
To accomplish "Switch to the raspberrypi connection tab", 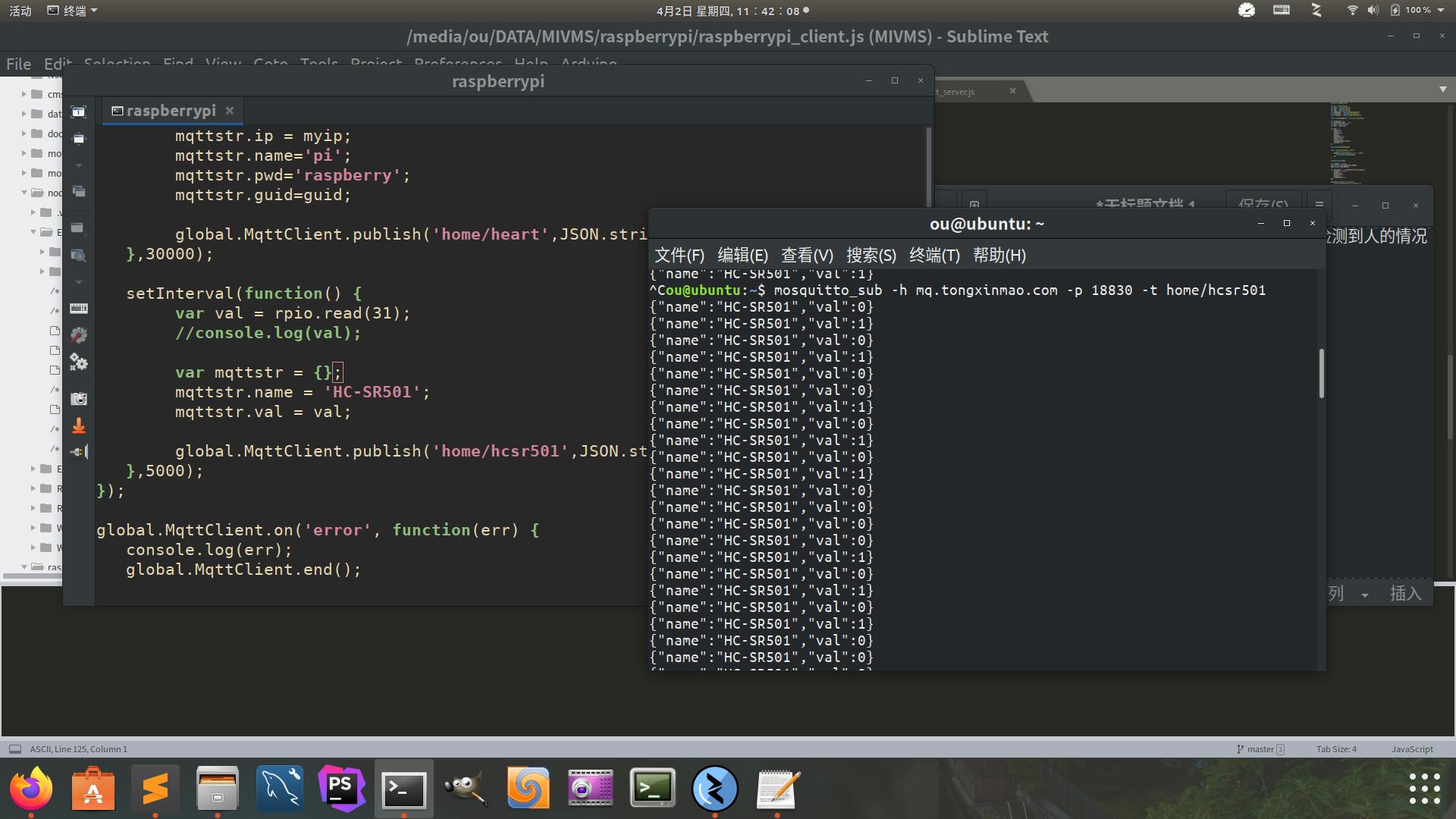I will click(x=171, y=111).
